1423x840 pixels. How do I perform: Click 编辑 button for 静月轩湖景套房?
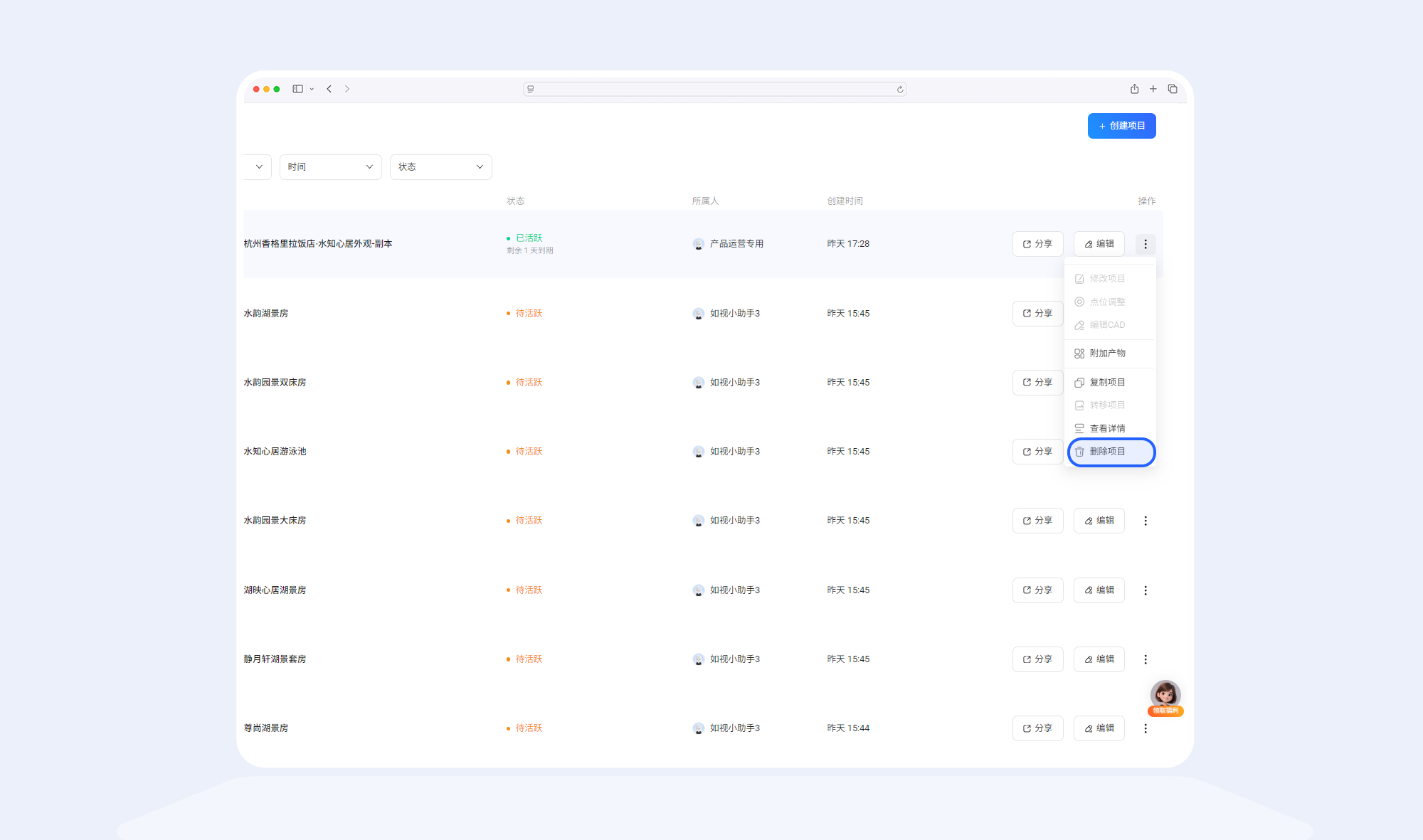(1099, 659)
